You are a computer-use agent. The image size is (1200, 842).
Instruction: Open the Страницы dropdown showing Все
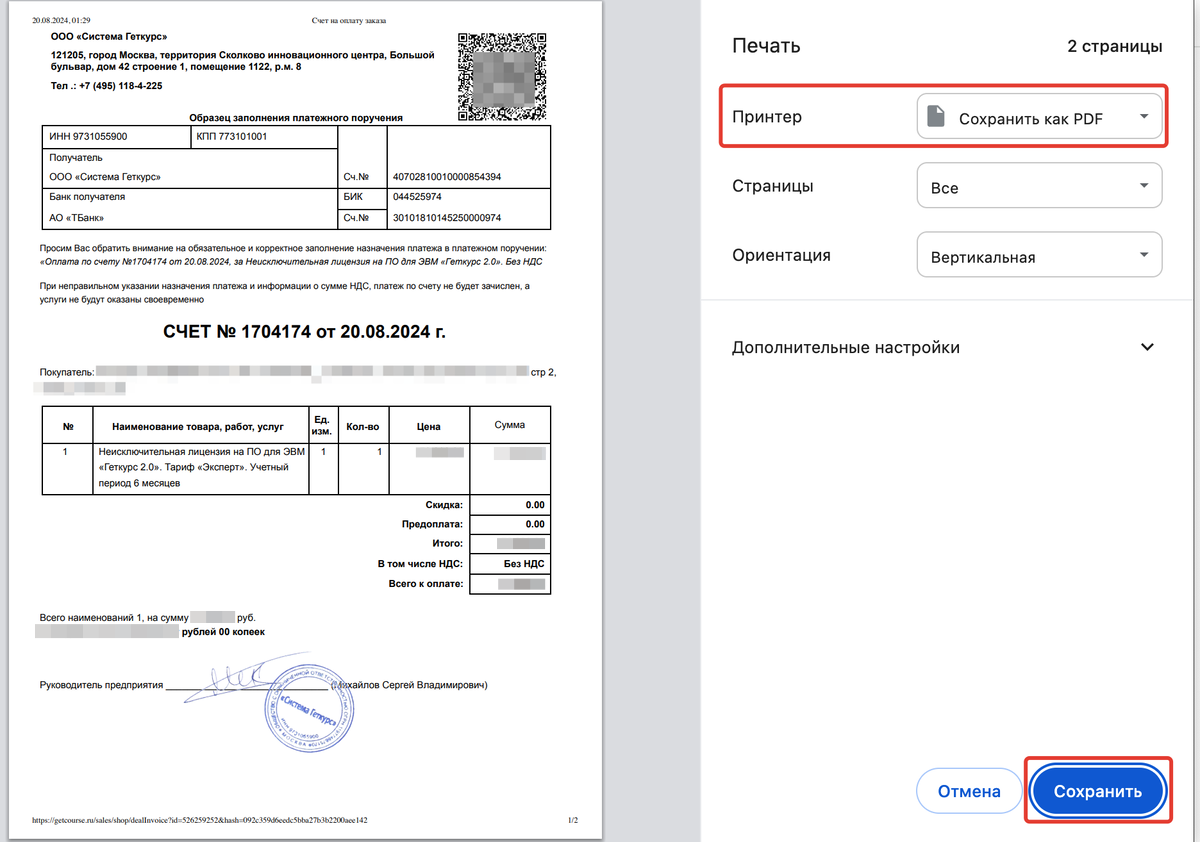(1039, 187)
